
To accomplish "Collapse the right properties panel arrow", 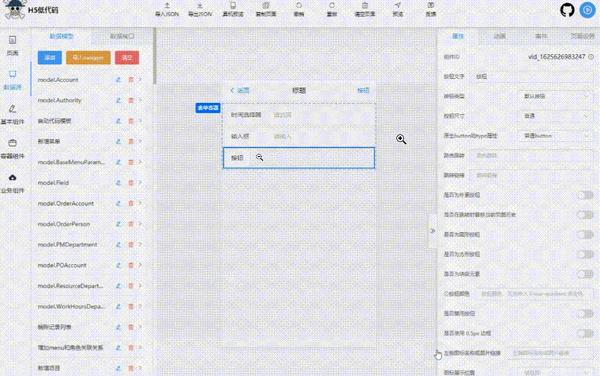I will [432, 231].
